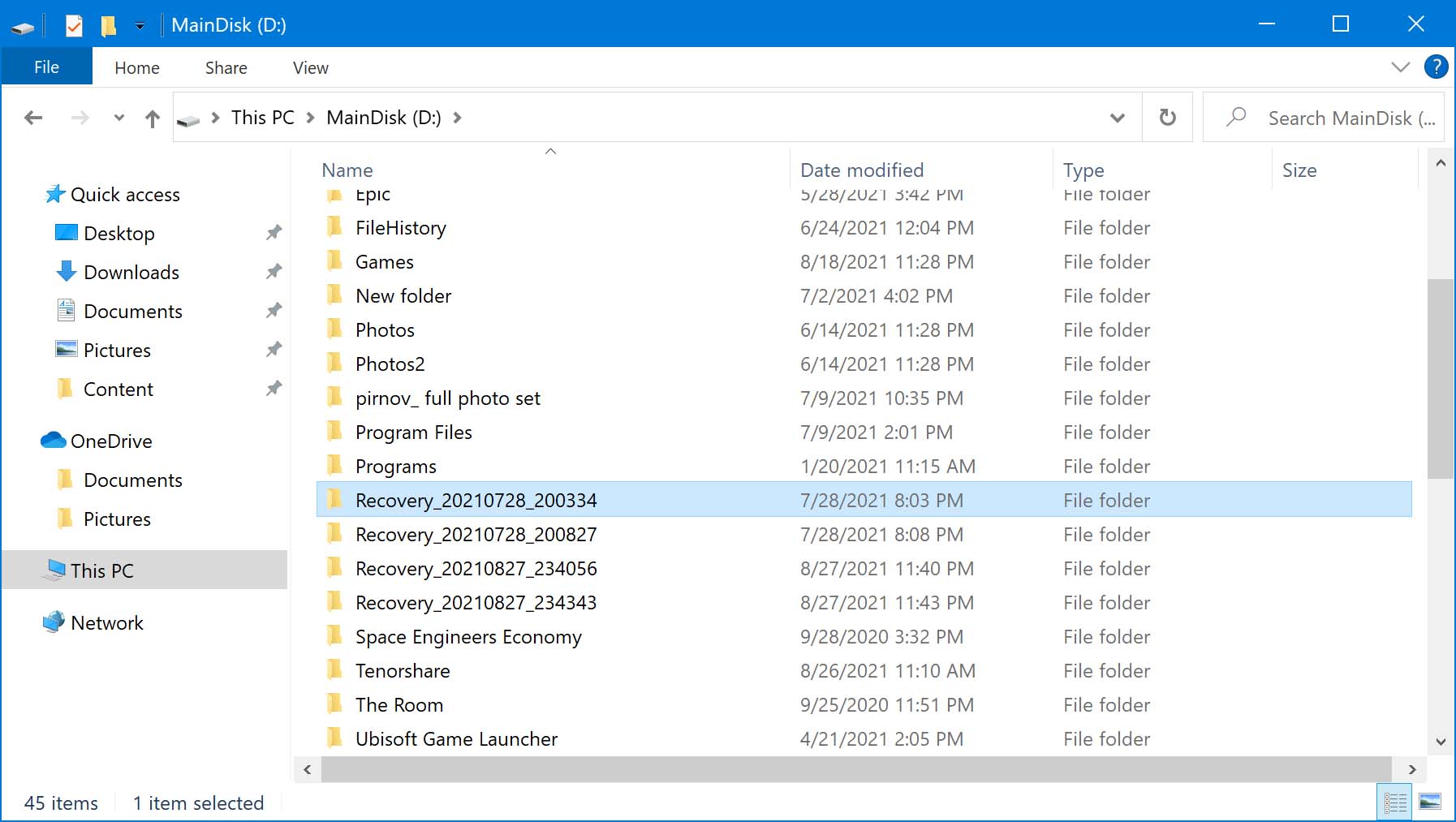The height and width of the screenshot is (822, 1456).
Task: Switch to Large icons view in status bar
Action: click(x=1430, y=803)
